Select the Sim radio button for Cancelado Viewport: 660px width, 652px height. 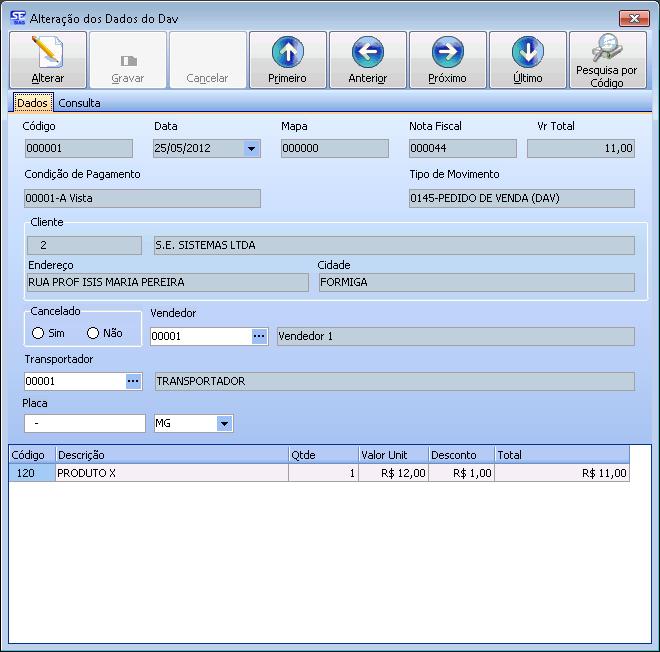point(39,334)
